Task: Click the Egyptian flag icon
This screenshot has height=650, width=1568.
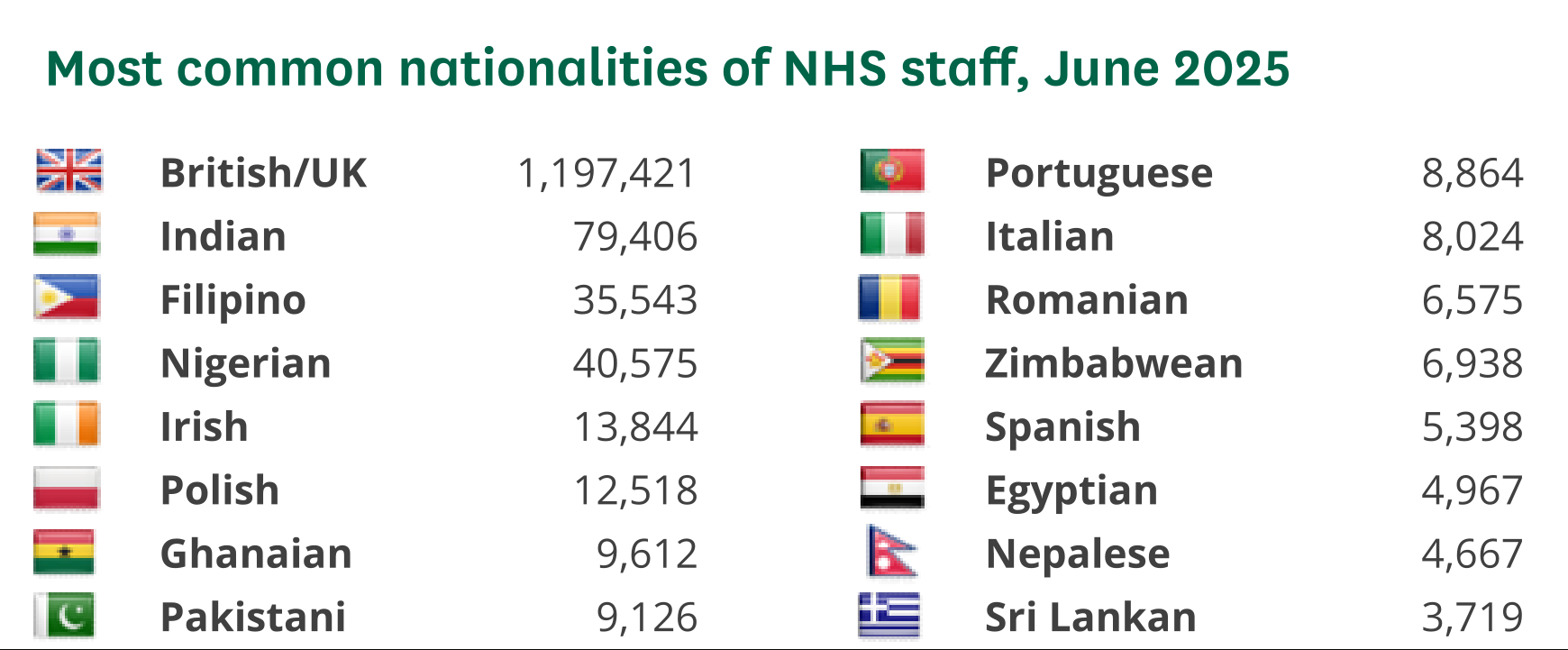Action: [892, 489]
